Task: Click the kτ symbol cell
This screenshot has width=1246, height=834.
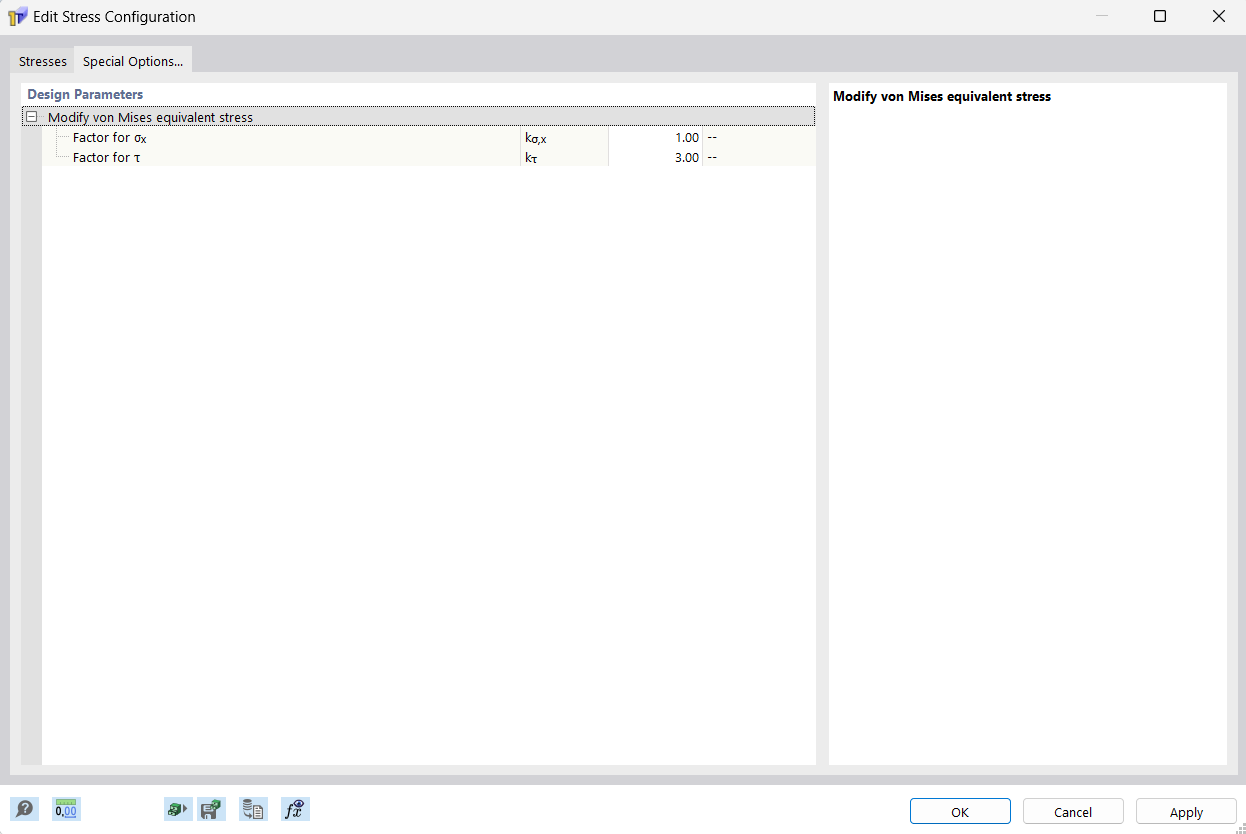Action: [564, 157]
